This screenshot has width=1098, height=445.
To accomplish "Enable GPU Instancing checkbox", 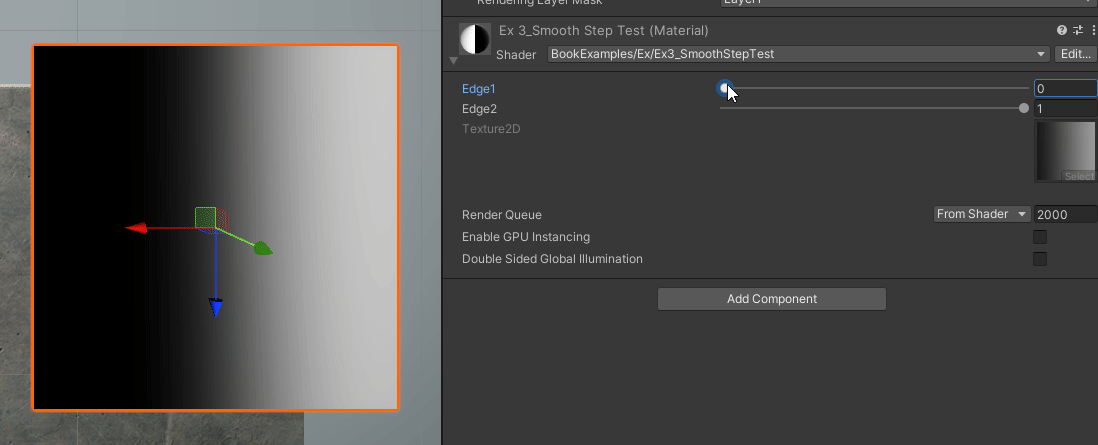I will [x=1040, y=237].
